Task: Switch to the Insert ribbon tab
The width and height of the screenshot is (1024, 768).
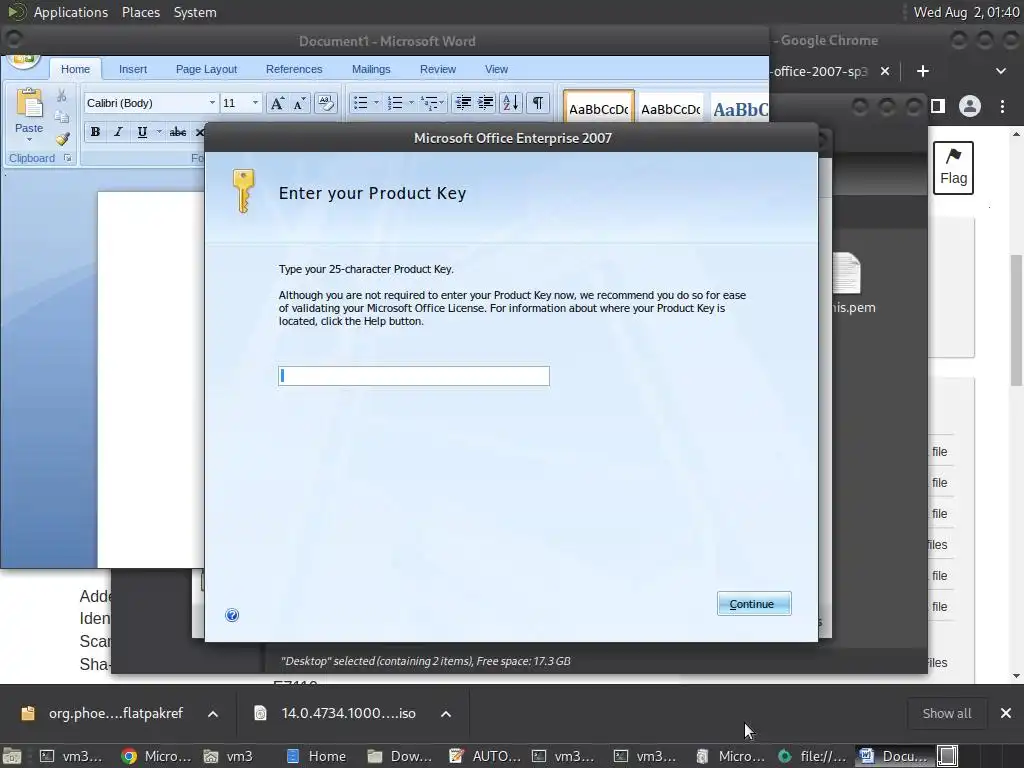Action: [133, 69]
